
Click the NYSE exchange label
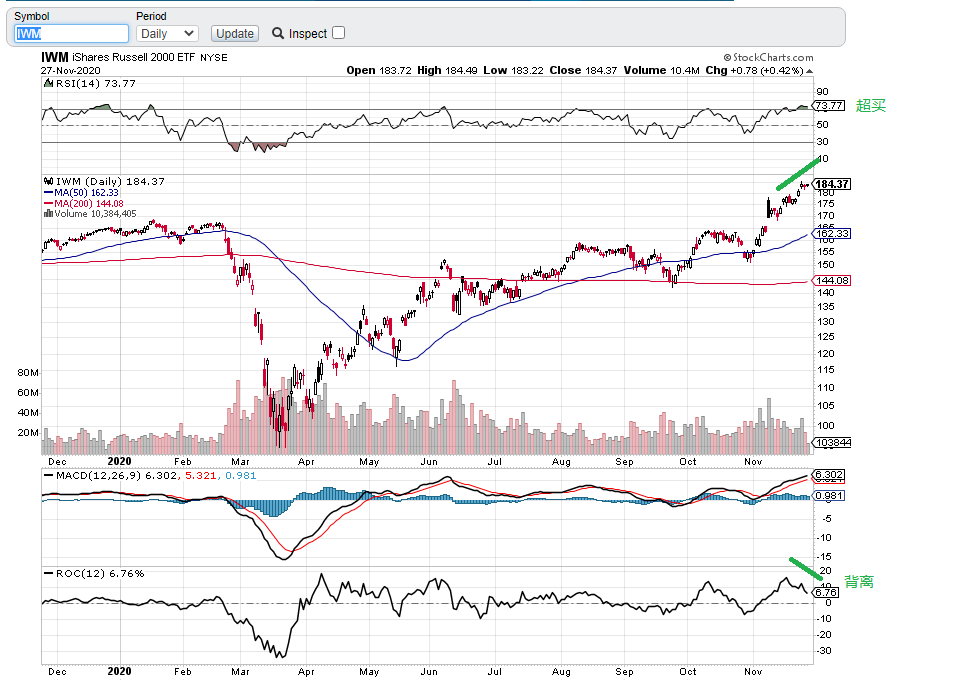point(214,58)
